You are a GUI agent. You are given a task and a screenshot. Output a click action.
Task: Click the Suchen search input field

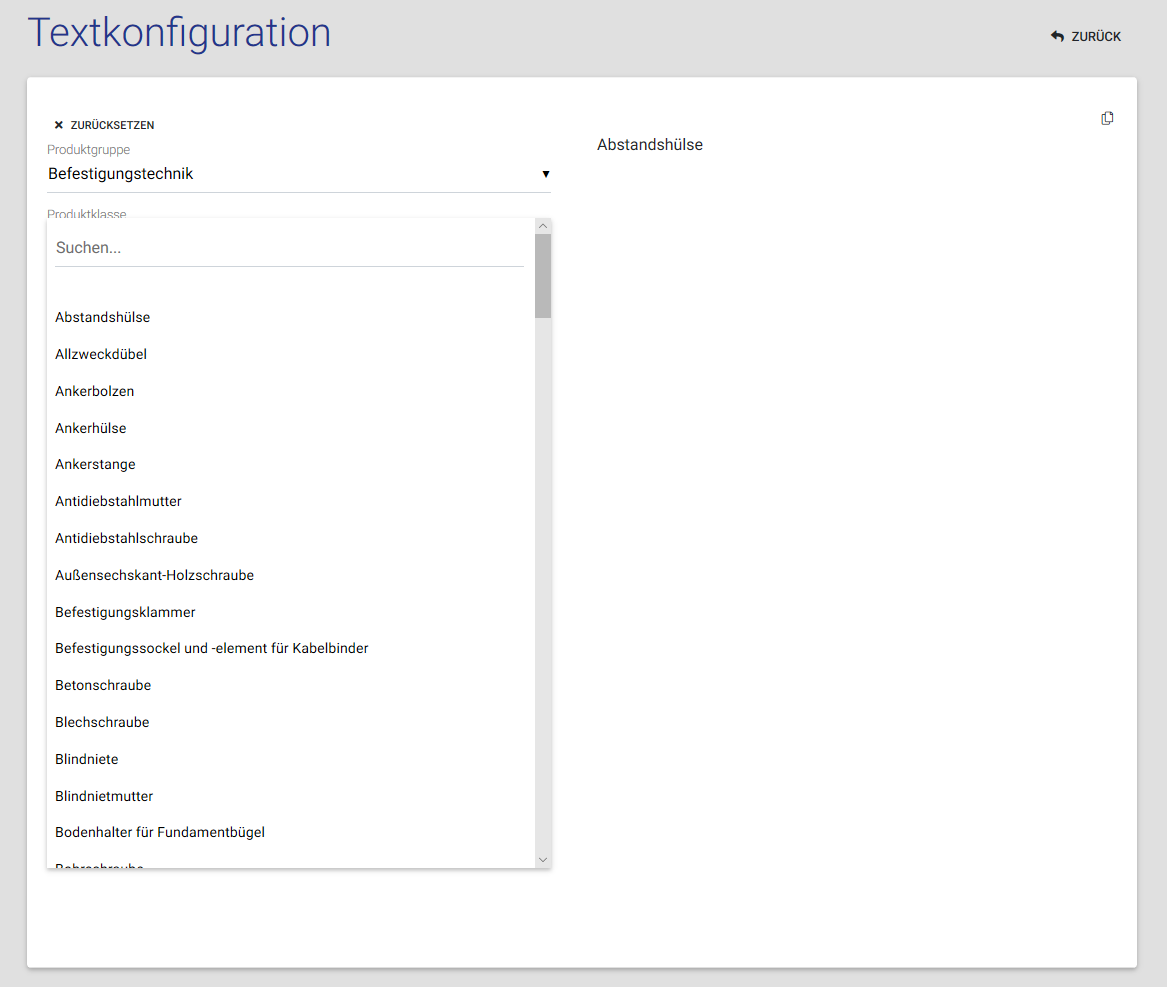pos(289,248)
